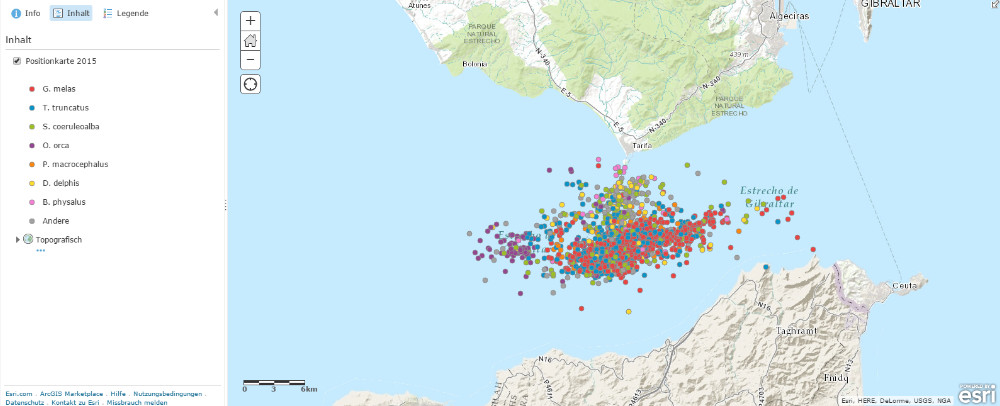Open the Legende tab
Screen dimensions: 1000x406
(126, 13)
